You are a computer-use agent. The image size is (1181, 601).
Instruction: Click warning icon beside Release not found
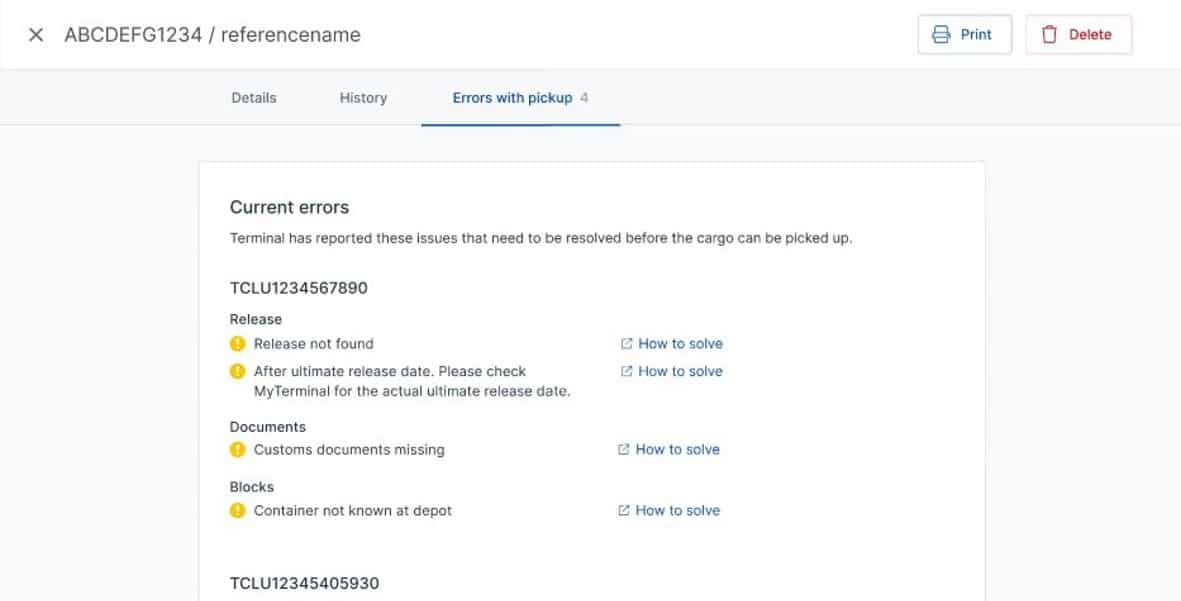click(x=237, y=344)
